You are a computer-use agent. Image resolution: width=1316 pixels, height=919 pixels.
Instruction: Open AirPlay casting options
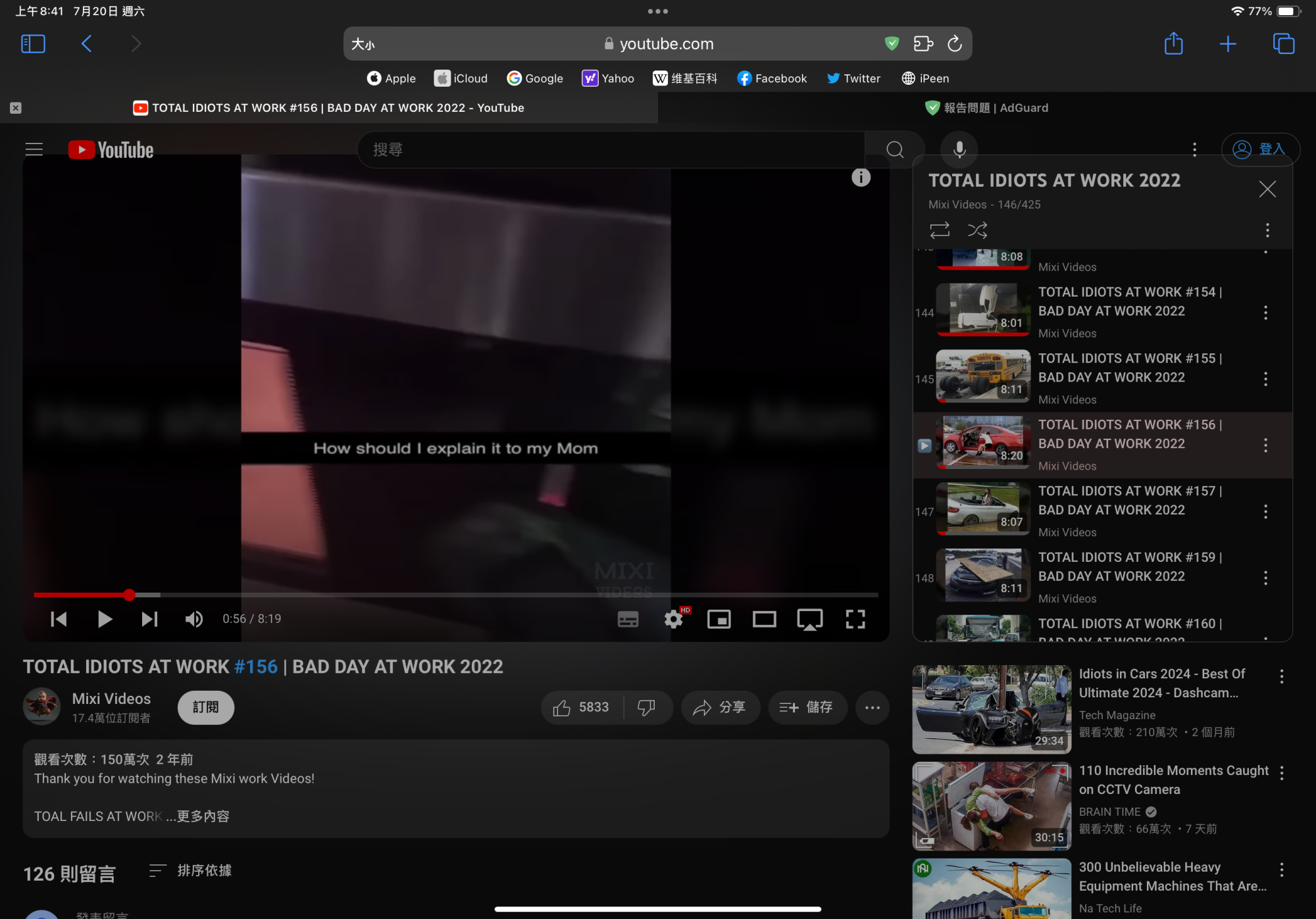coord(809,619)
